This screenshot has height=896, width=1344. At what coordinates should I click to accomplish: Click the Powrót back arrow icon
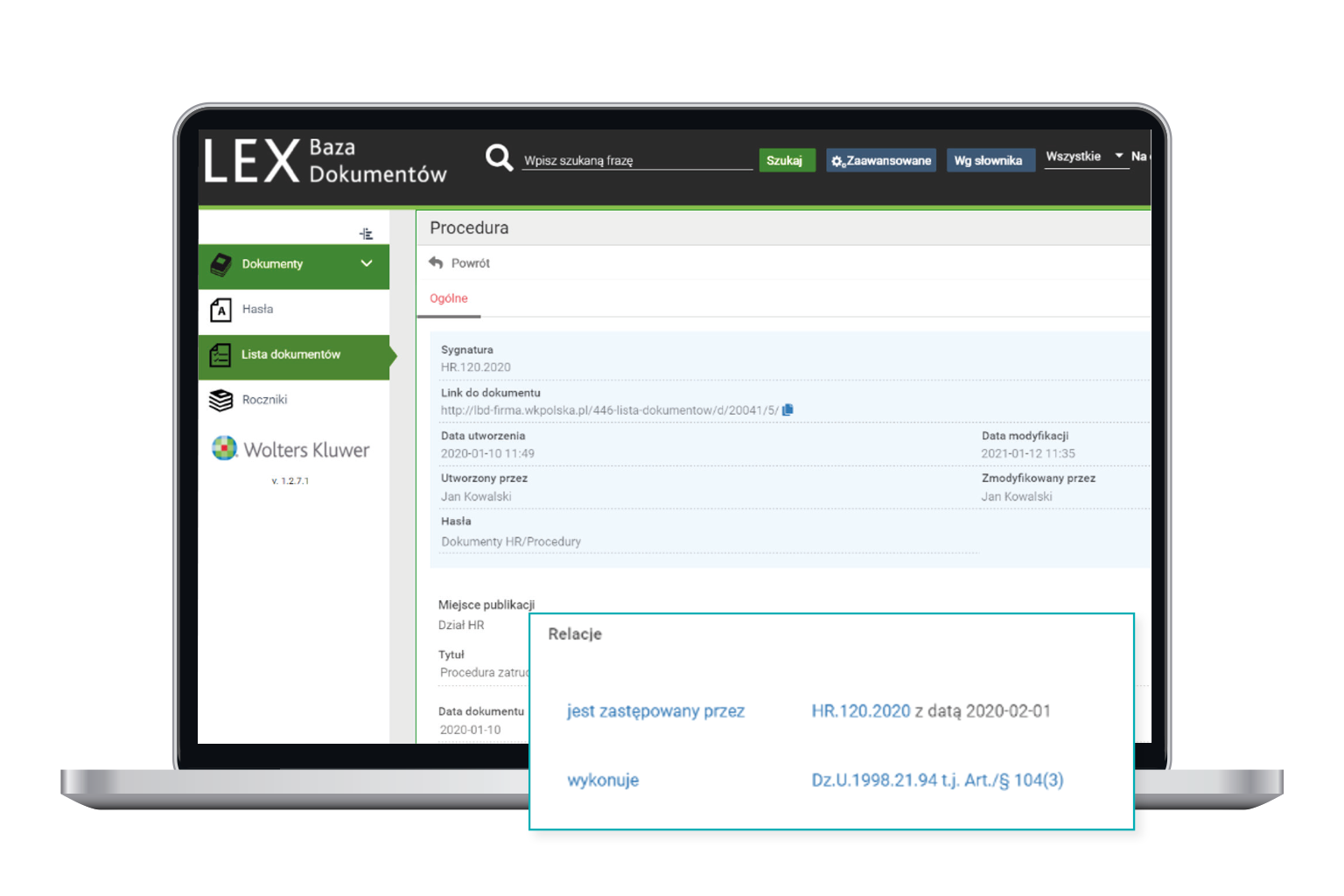click(x=437, y=262)
